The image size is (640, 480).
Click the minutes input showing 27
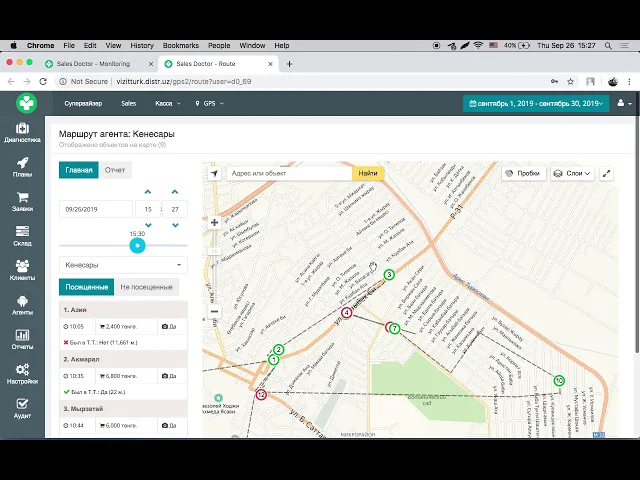(175, 209)
